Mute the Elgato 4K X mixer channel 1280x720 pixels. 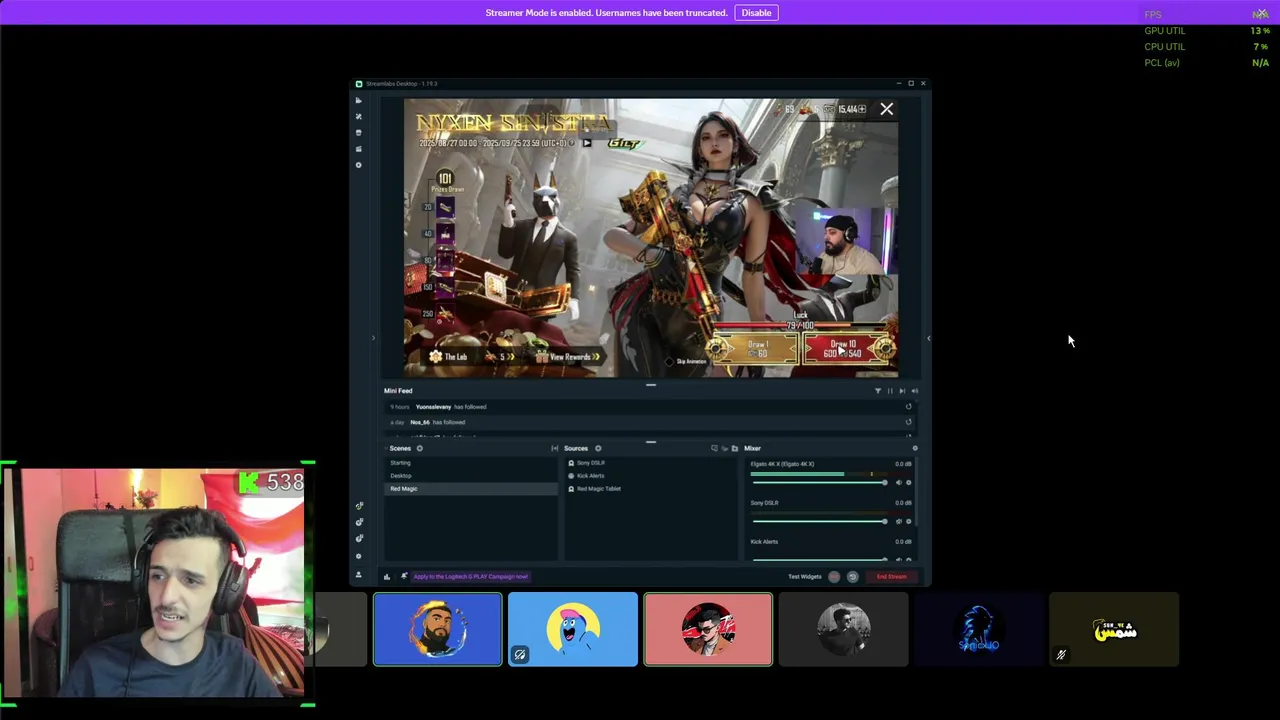pos(898,483)
